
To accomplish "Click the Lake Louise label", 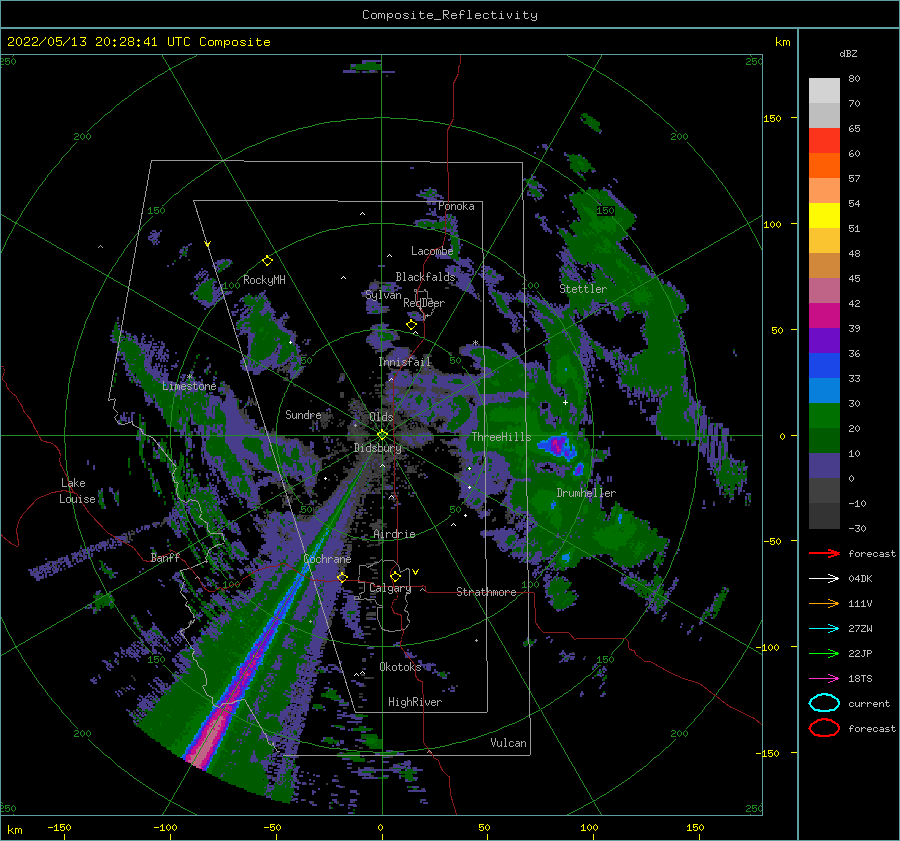I will [77, 491].
